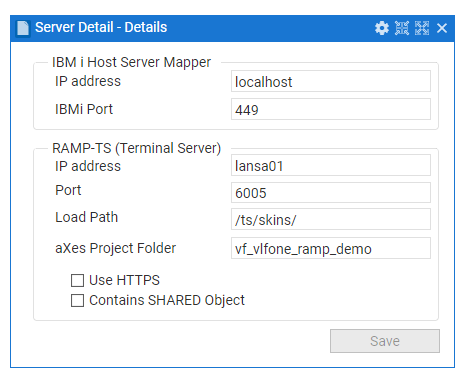Click the 'RAMP-TS (Terminal Server)' group title
This screenshot has height=378, width=465.
coord(137,148)
